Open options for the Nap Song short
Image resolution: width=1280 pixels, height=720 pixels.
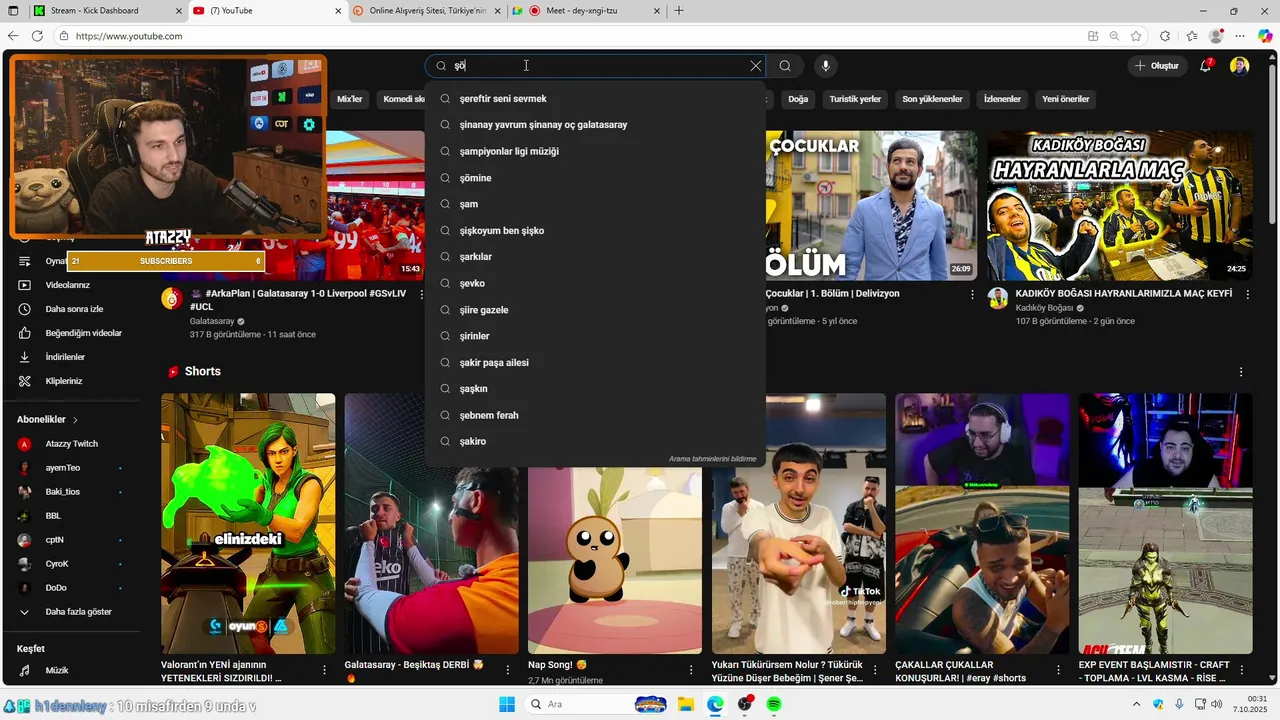pos(691,670)
